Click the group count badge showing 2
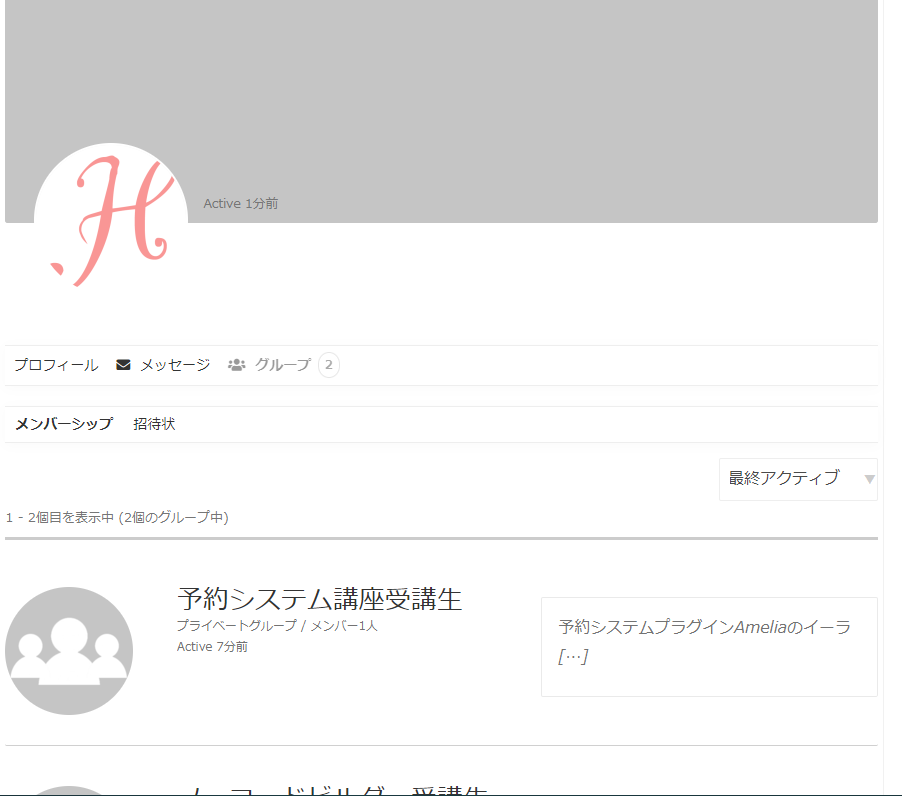The width and height of the screenshot is (902, 796). (x=329, y=365)
